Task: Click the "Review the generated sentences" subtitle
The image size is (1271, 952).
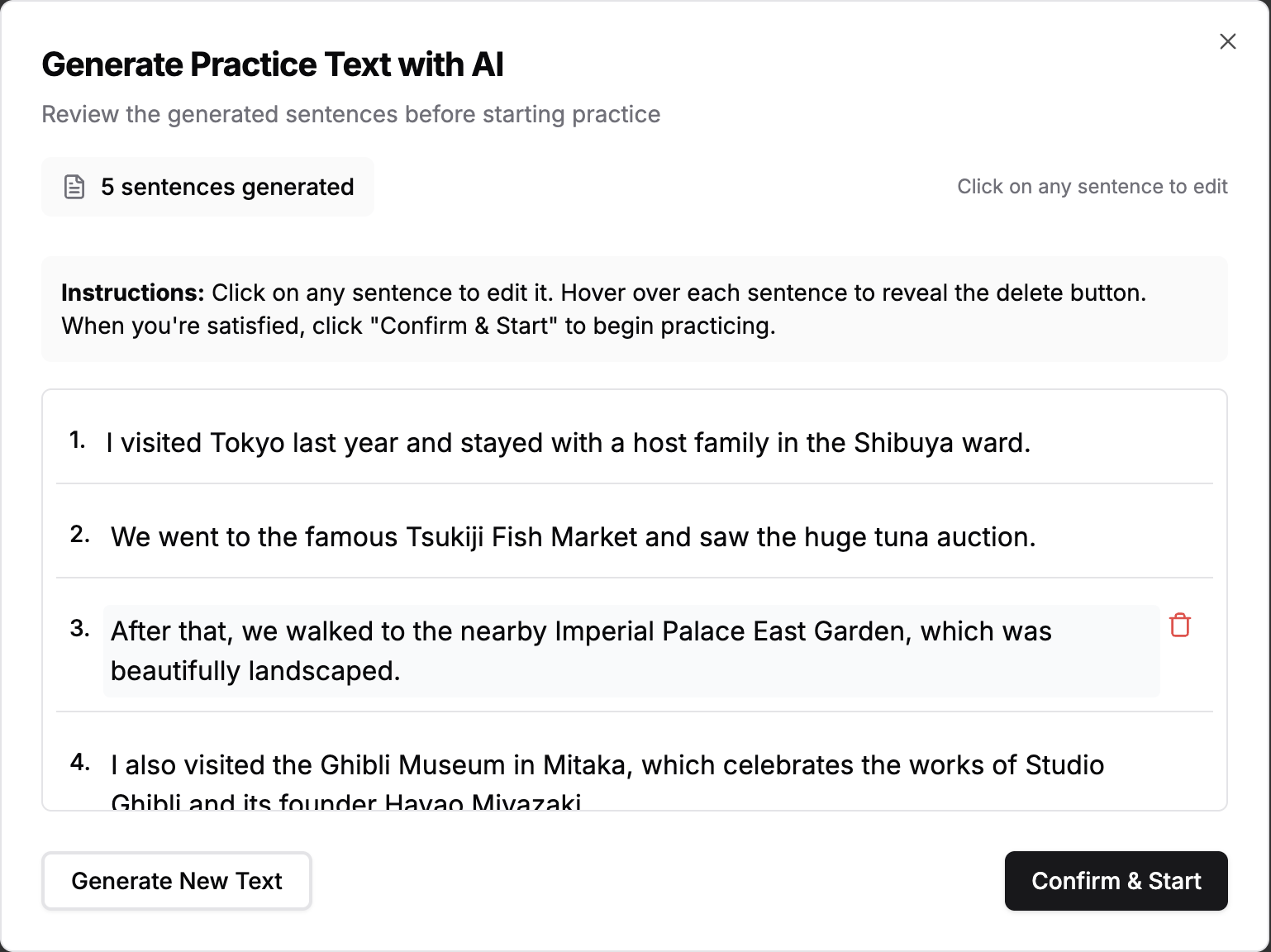Action: (x=351, y=114)
